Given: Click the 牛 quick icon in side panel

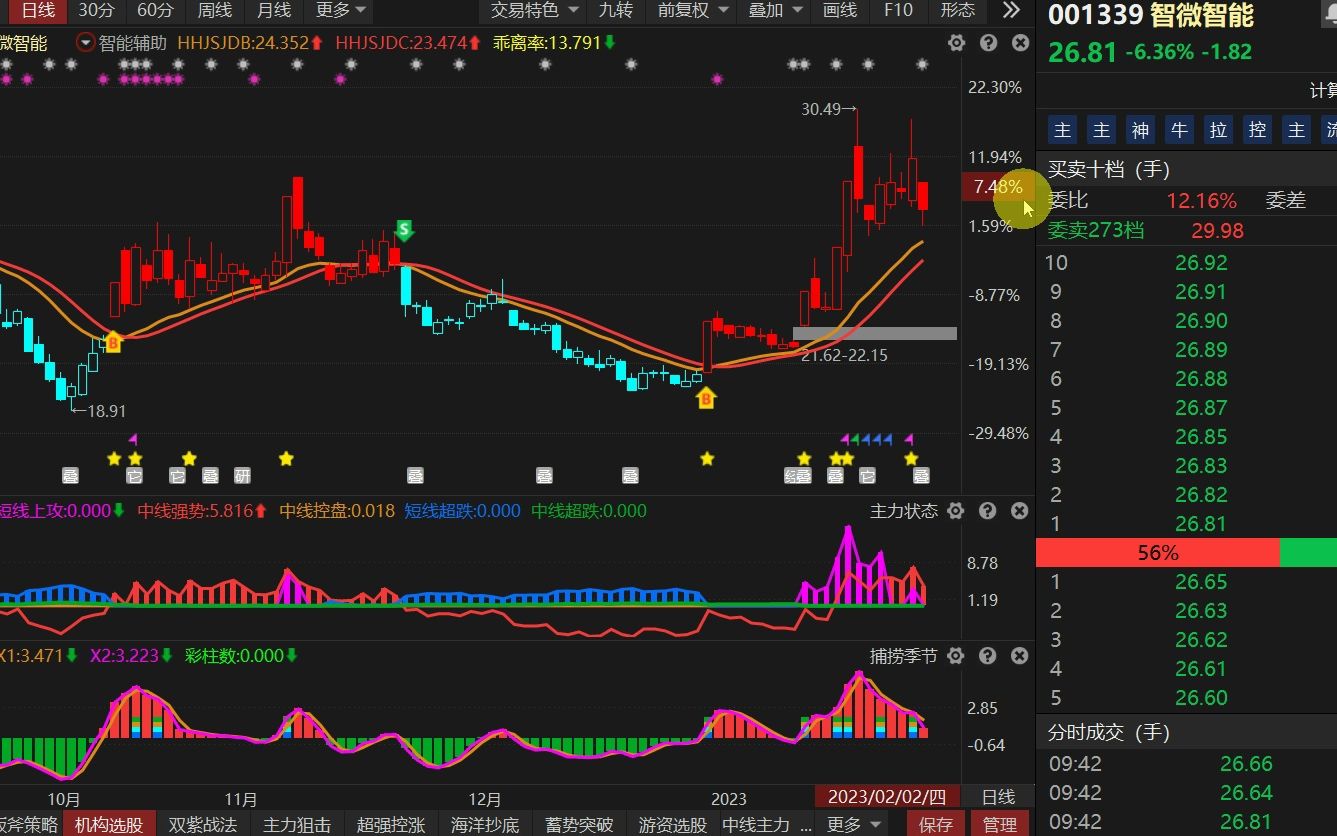Looking at the screenshot, I should [x=1179, y=130].
